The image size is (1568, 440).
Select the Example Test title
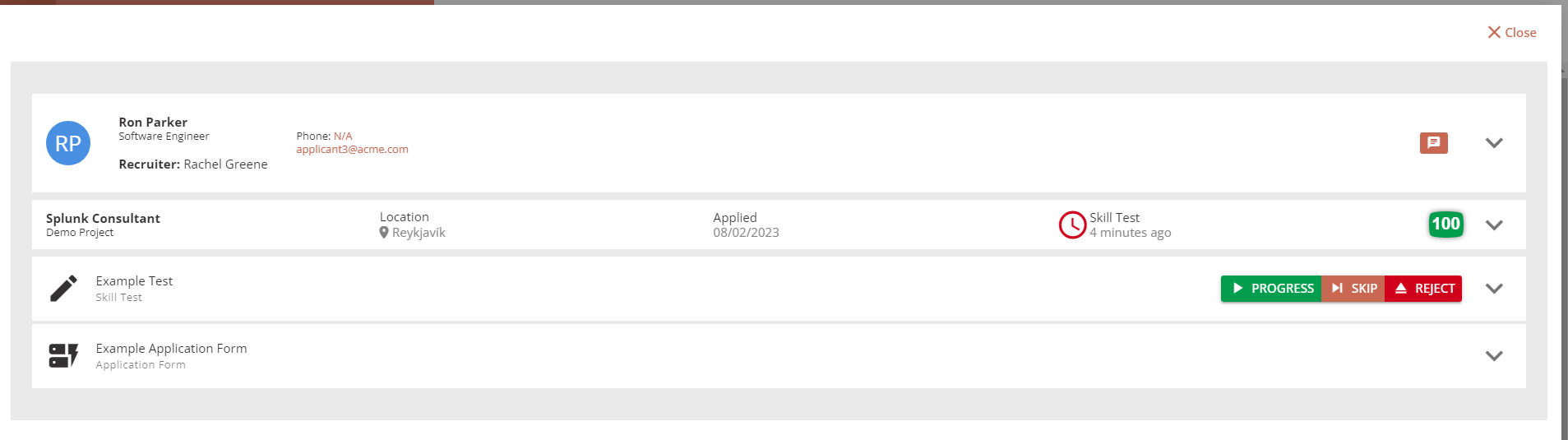click(134, 281)
